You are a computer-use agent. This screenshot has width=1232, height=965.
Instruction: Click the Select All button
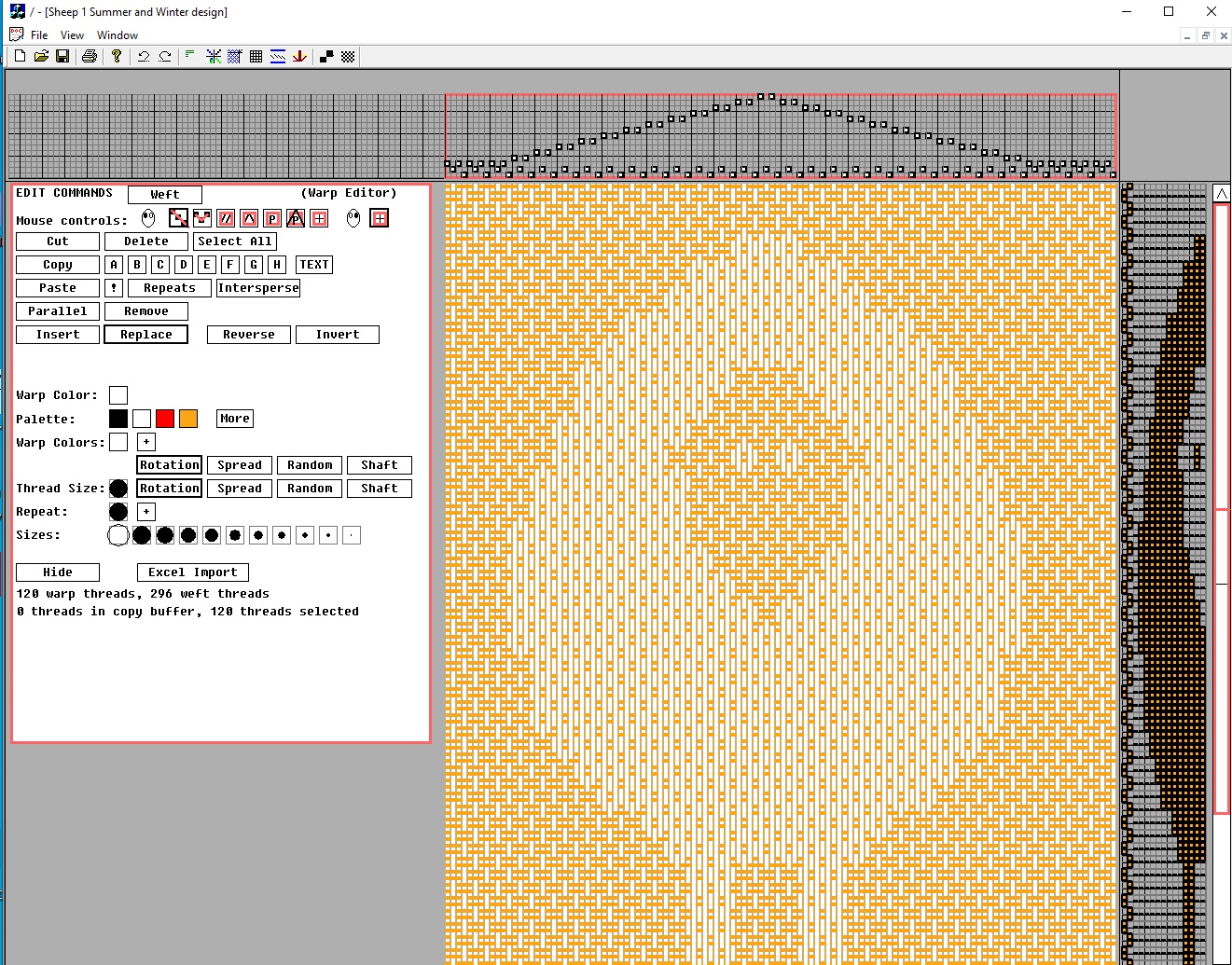click(235, 241)
